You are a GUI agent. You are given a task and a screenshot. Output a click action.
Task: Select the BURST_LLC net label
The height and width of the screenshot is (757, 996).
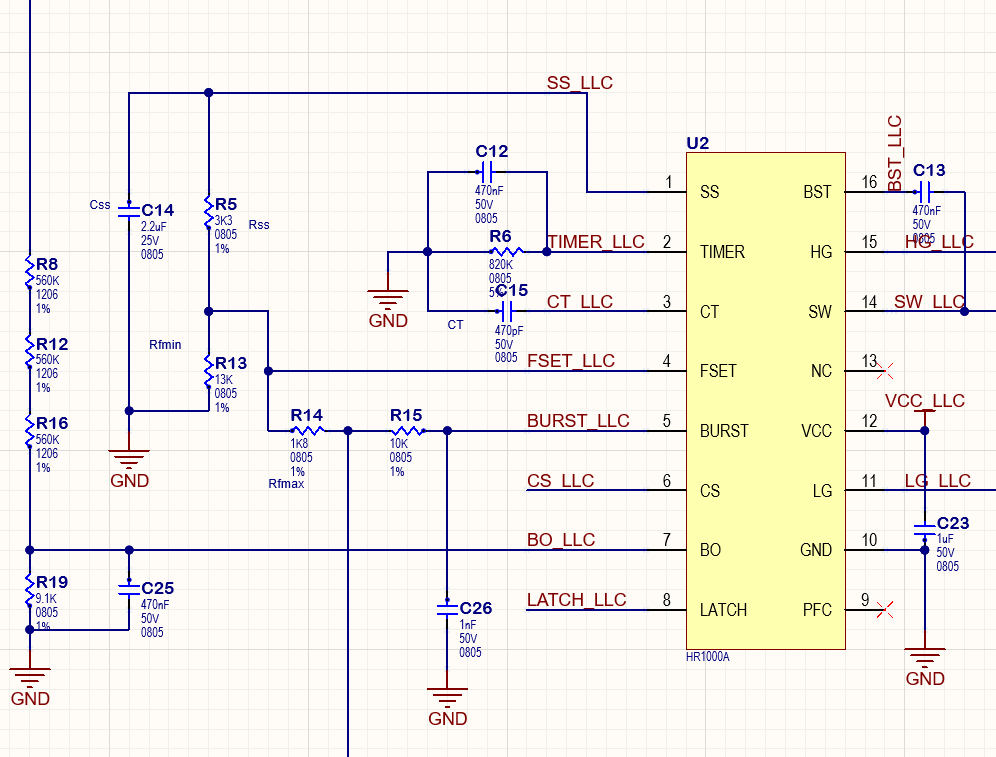coord(578,421)
